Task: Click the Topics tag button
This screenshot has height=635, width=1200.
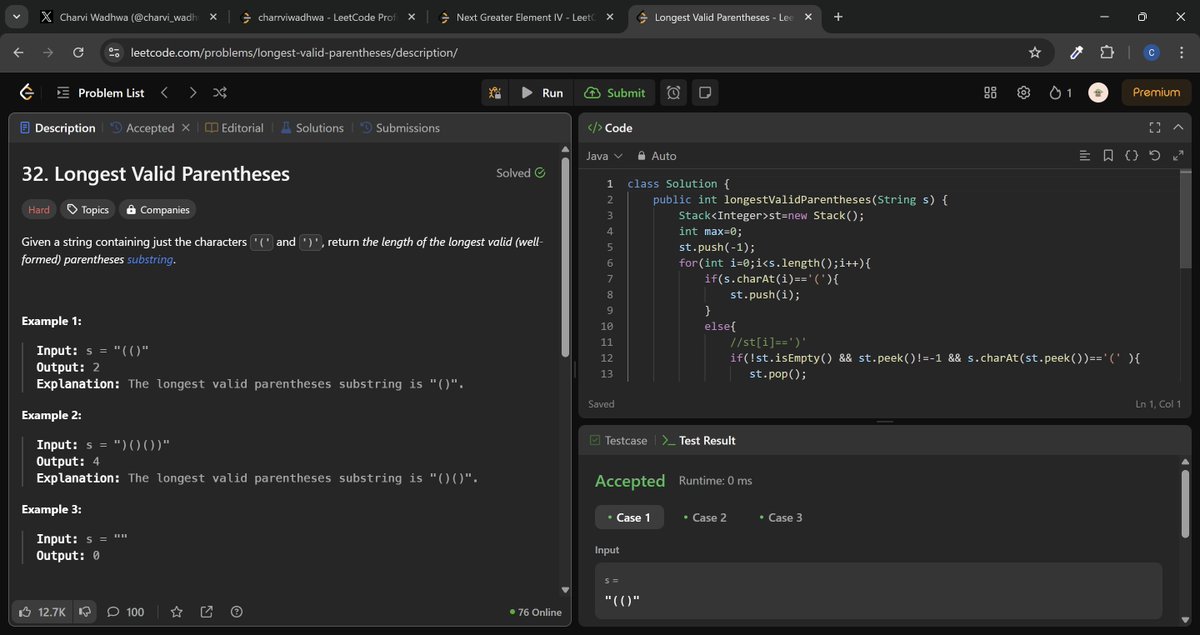Action: 88,210
